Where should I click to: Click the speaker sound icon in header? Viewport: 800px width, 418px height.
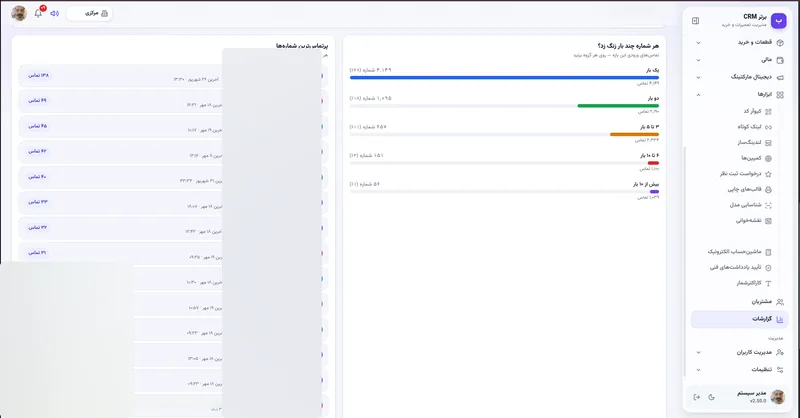[x=55, y=13]
